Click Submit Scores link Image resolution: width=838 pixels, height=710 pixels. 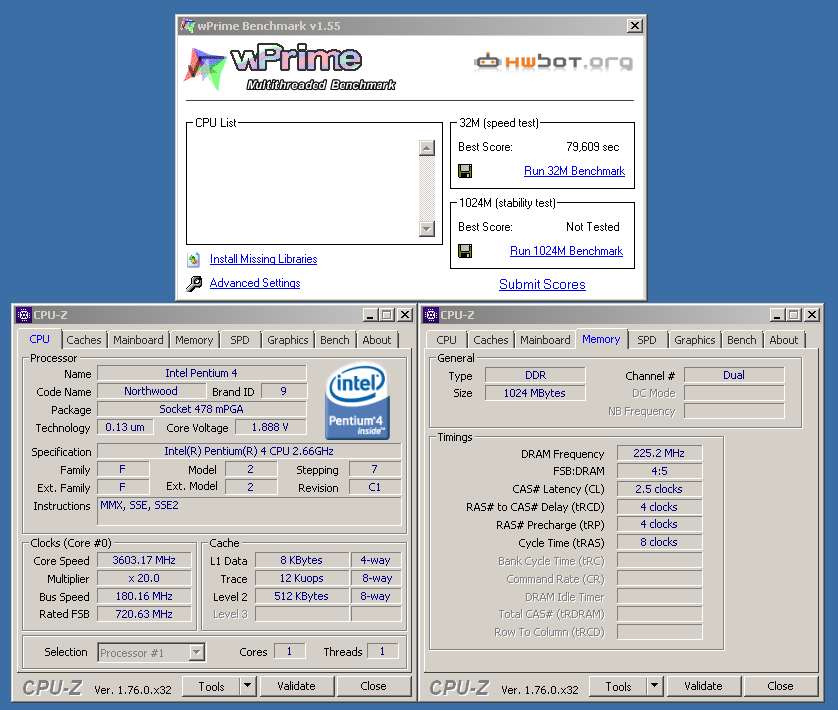point(542,284)
